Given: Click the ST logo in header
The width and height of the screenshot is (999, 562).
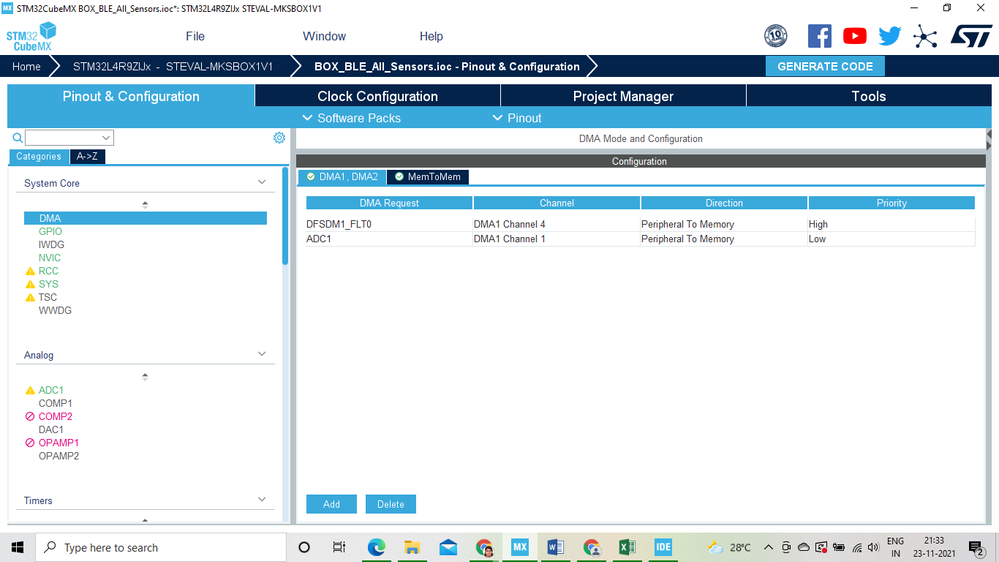Looking at the screenshot, I should tap(971, 36).
